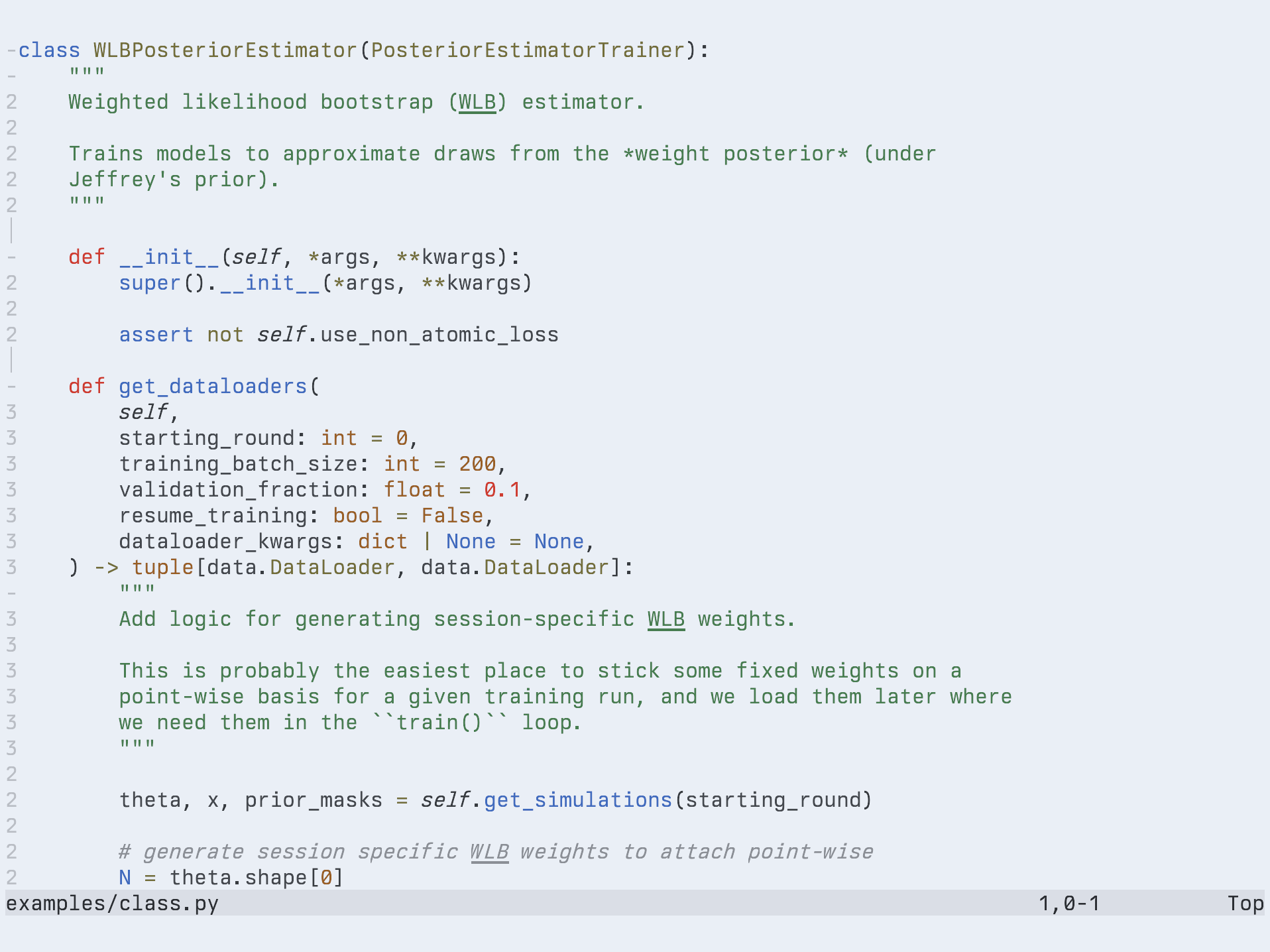Click the tuple return type annotation

(162, 567)
